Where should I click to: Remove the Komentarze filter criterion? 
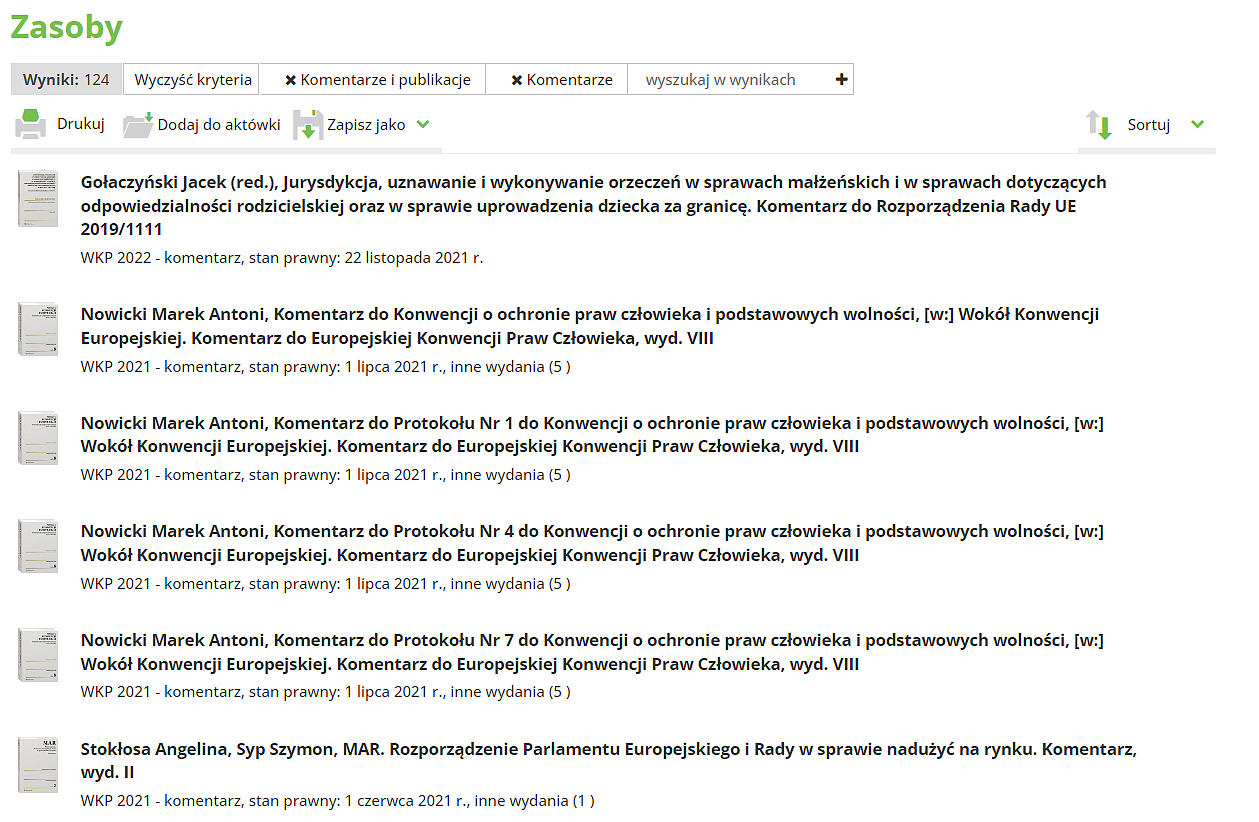click(516, 80)
